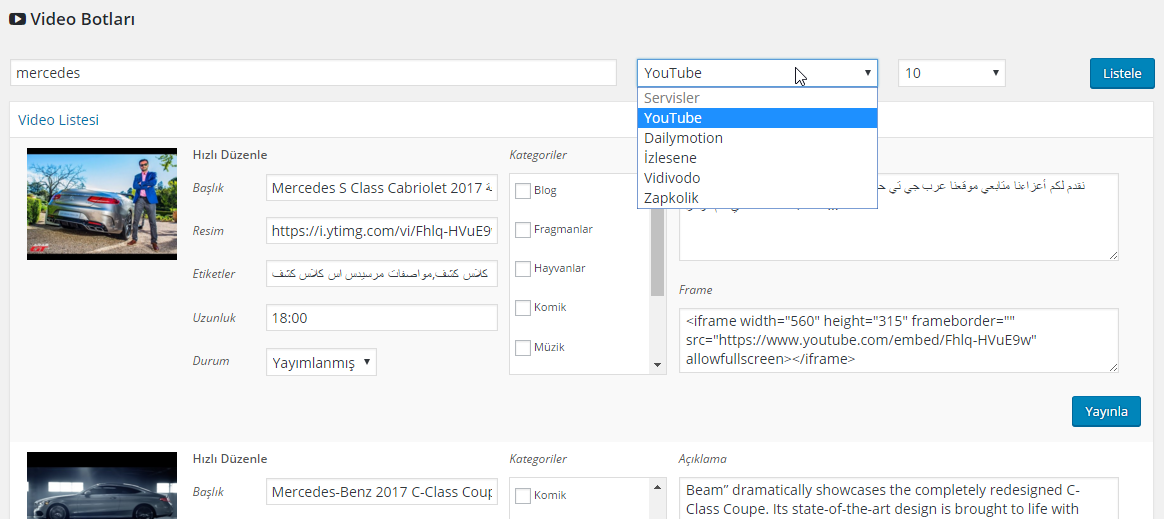Choose Dailymotion from the services list
Screen dimensions: 1164x519
(x=757, y=138)
